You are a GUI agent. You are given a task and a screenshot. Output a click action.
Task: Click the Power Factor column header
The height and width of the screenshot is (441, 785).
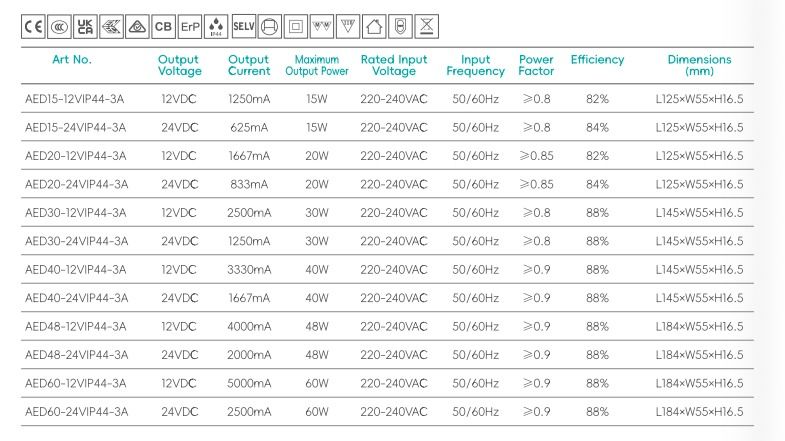[x=536, y=65]
